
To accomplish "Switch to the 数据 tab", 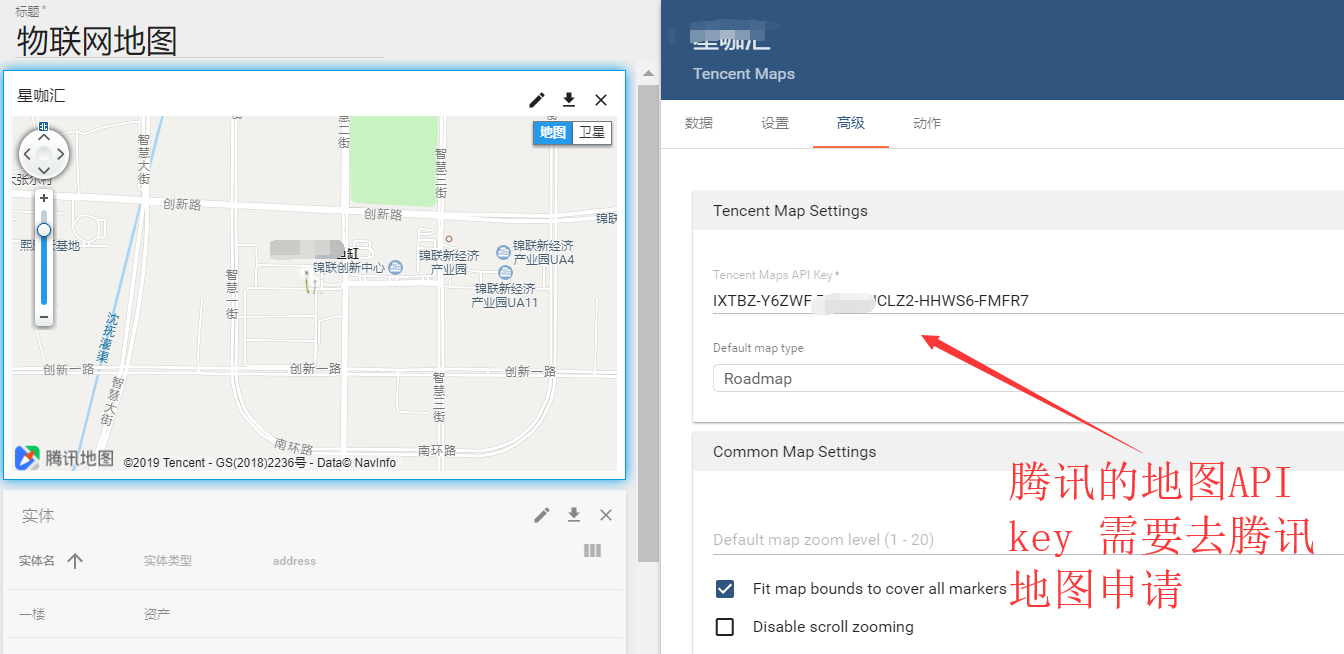I will pyautogui.click(x=699, y=123).
